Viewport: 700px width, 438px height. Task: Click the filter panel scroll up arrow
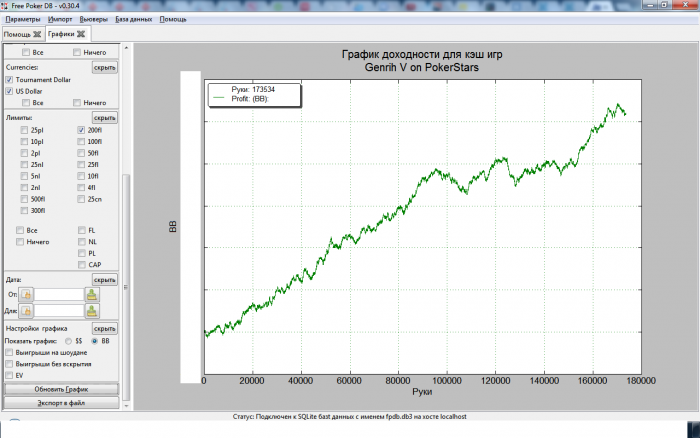click(x=126, y=47)
